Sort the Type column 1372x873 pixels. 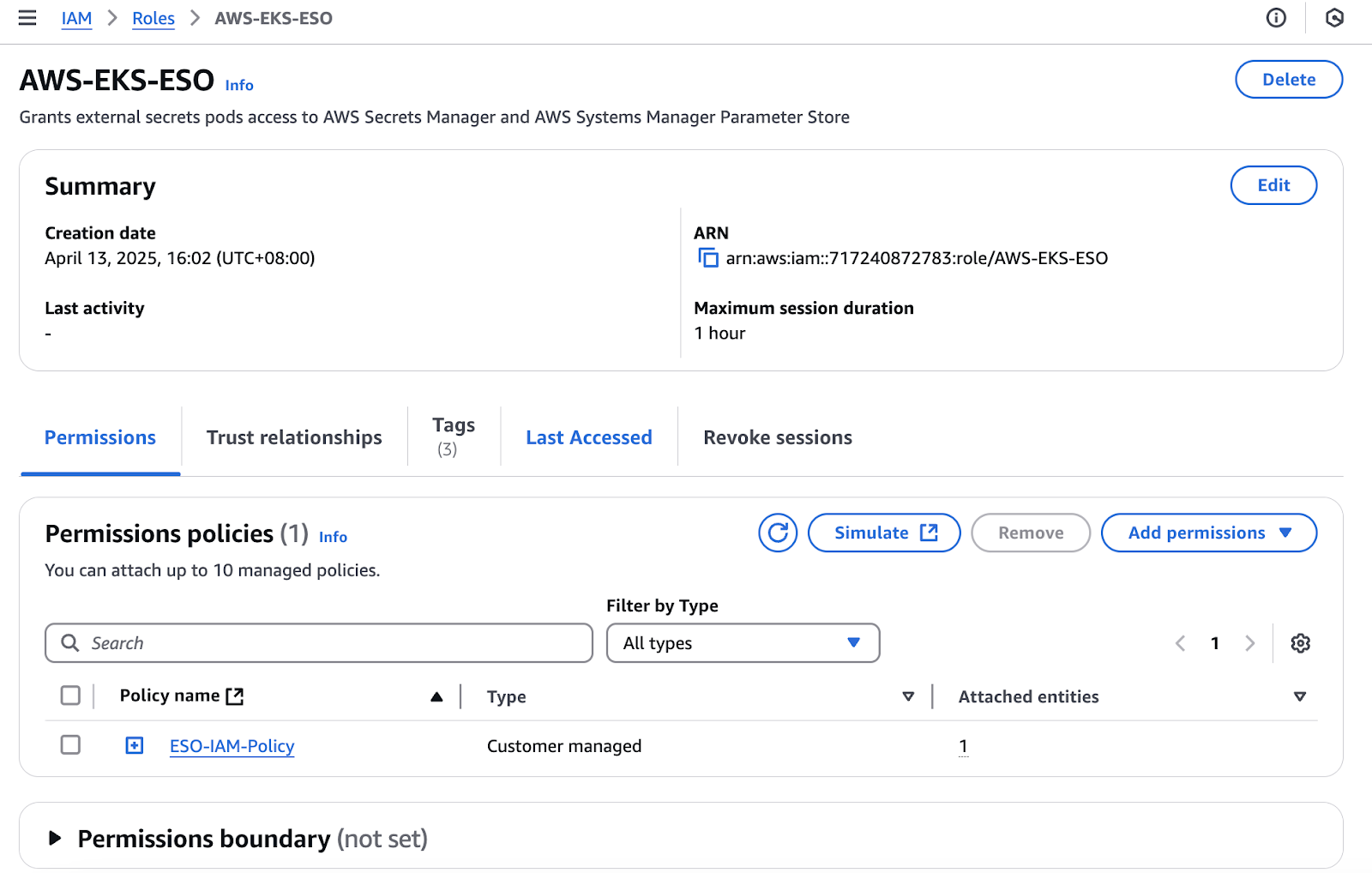[908, 696]
